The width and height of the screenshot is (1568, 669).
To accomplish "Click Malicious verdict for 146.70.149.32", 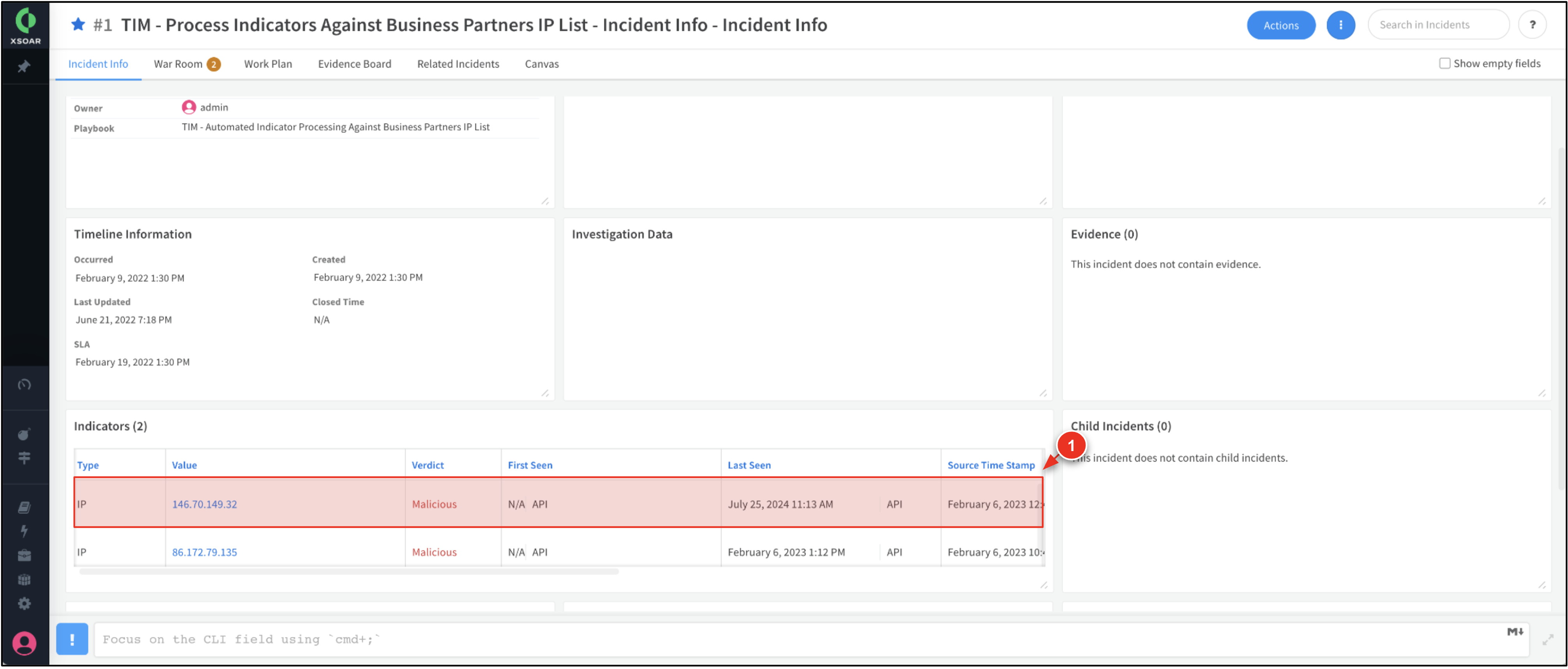I will coord(434,504).
